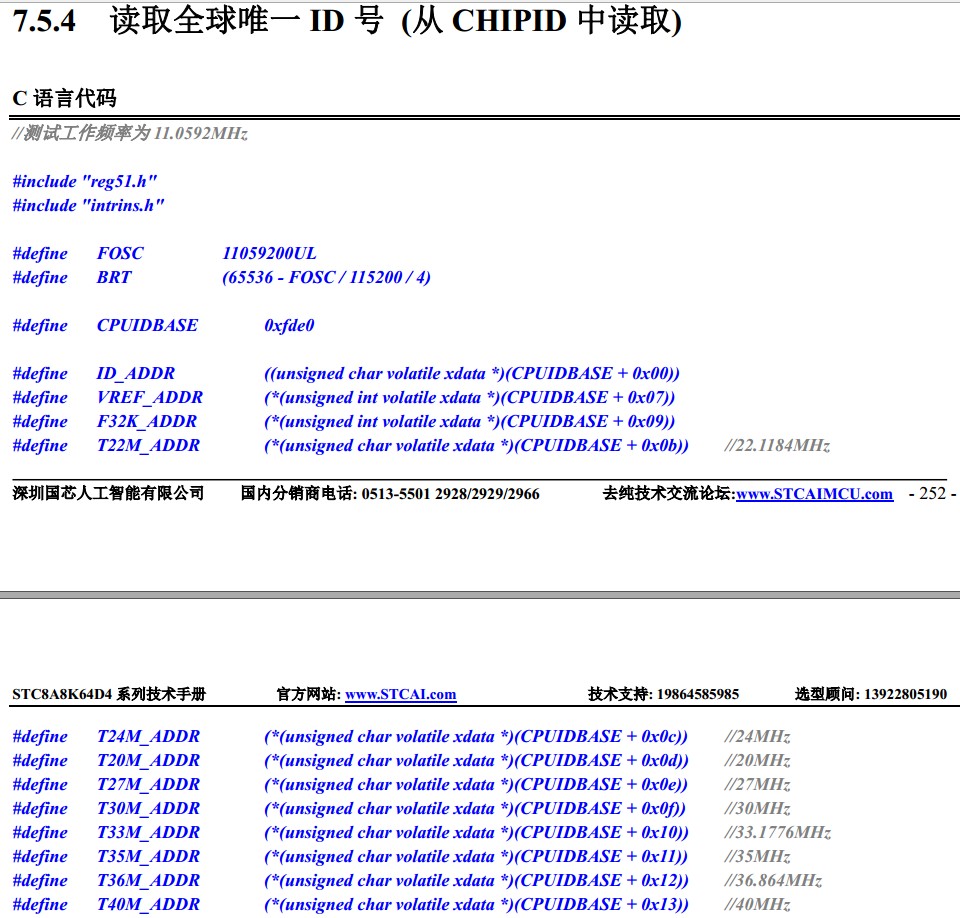Click the comment //40MHz
The width and height of the screenshot is (960, 918).
click(x=757, y=904)
